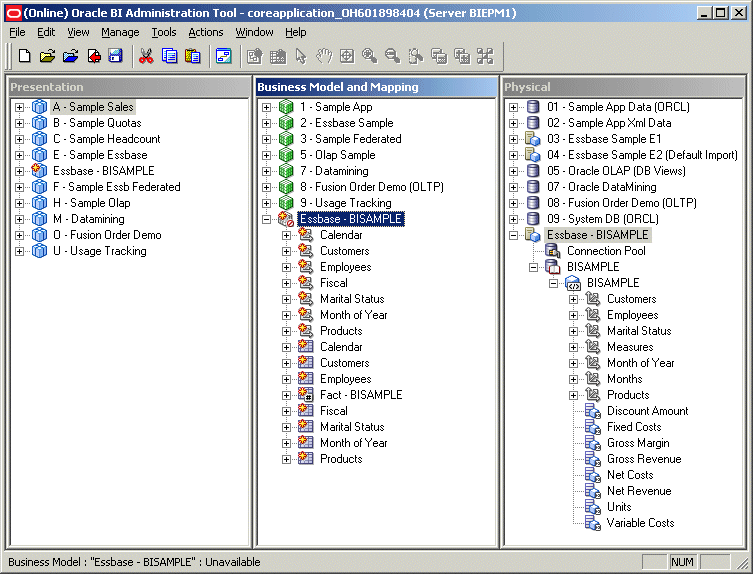Click the zoom out magnifier icon

pos(392,56)
